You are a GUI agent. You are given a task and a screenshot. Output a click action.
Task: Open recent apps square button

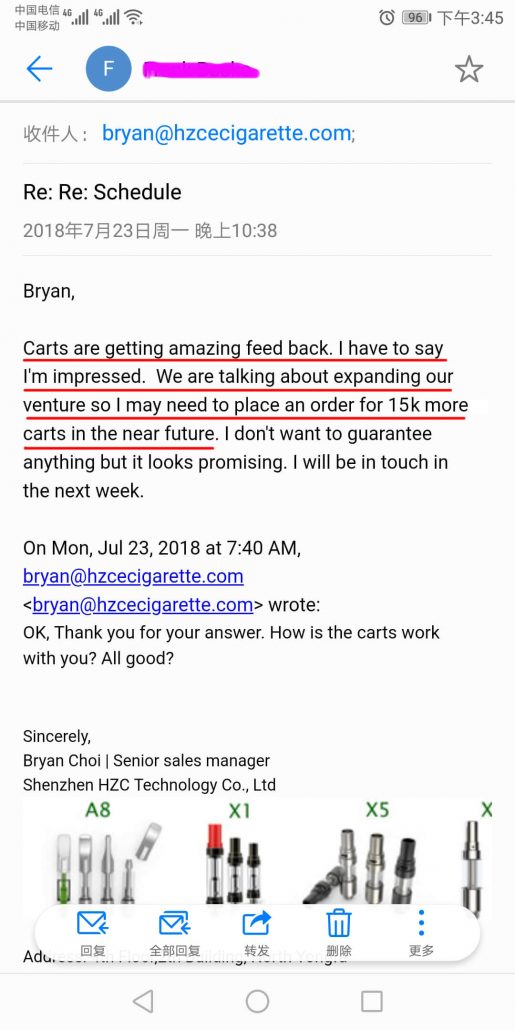(x=372, y=1001)
